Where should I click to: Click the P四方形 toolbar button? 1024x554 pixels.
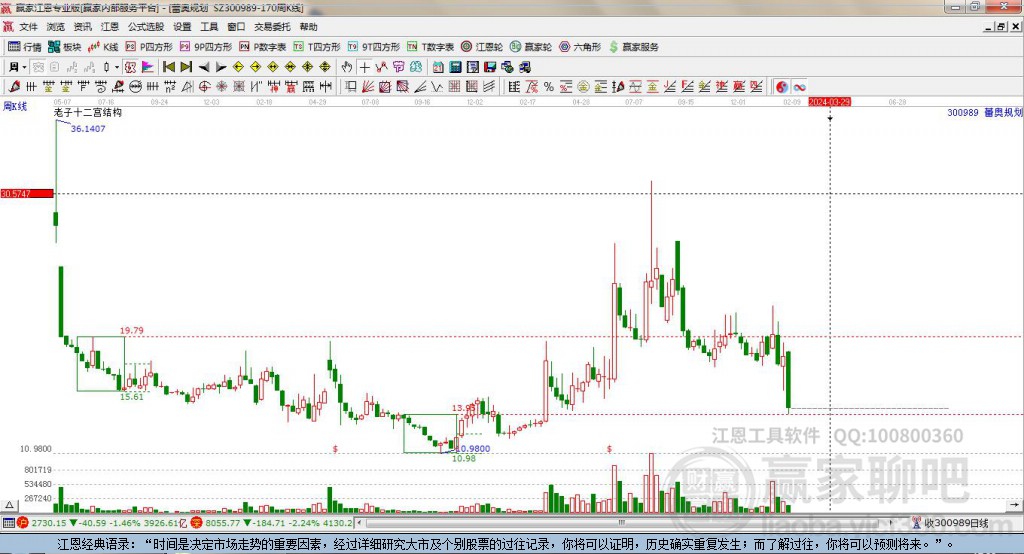149,47
